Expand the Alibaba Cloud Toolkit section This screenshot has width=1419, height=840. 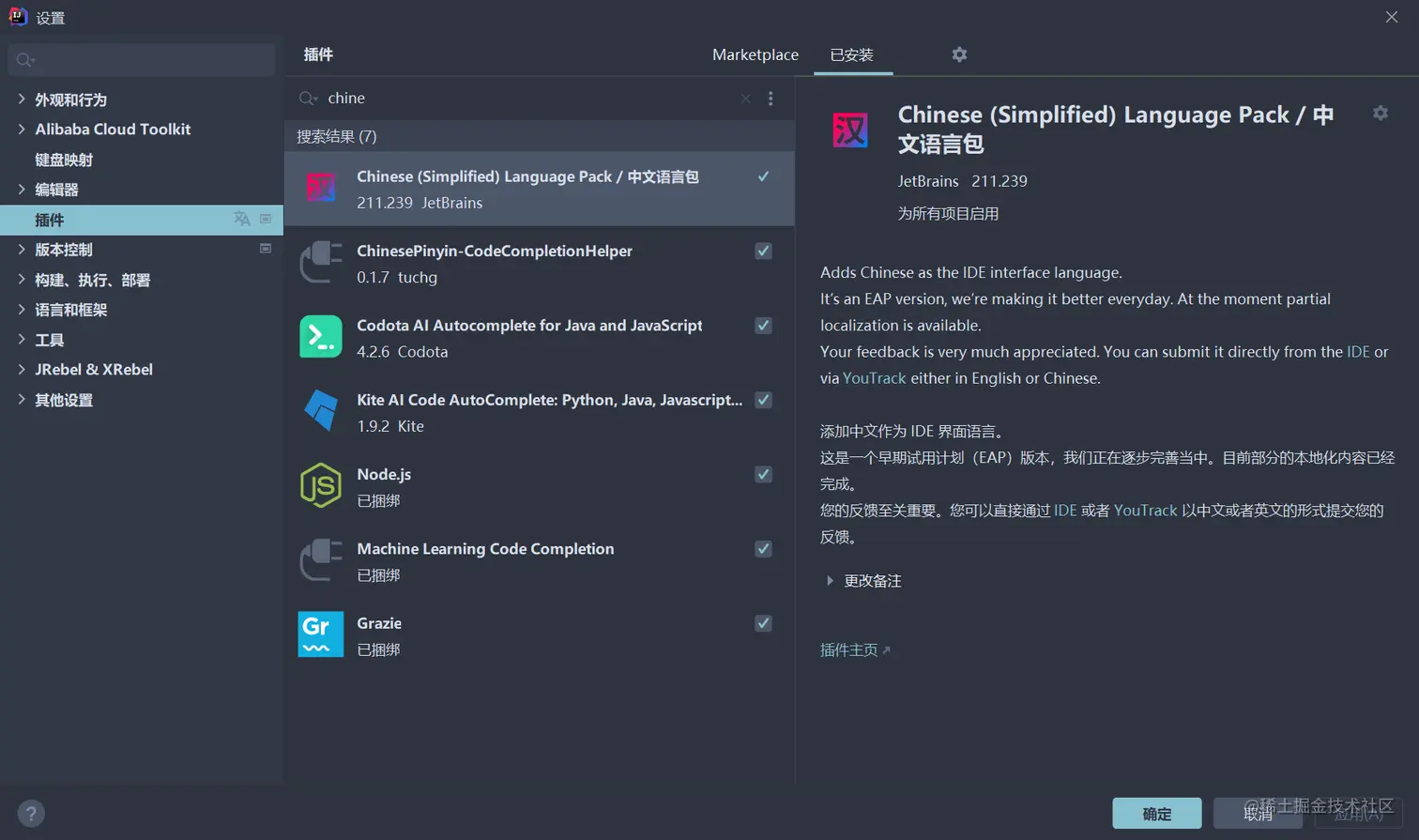22,129
